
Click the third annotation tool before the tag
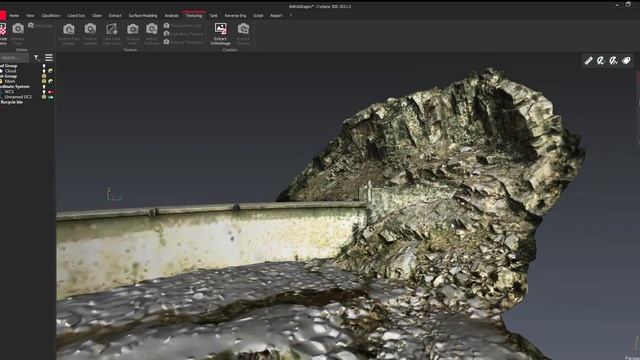(613, 61)
